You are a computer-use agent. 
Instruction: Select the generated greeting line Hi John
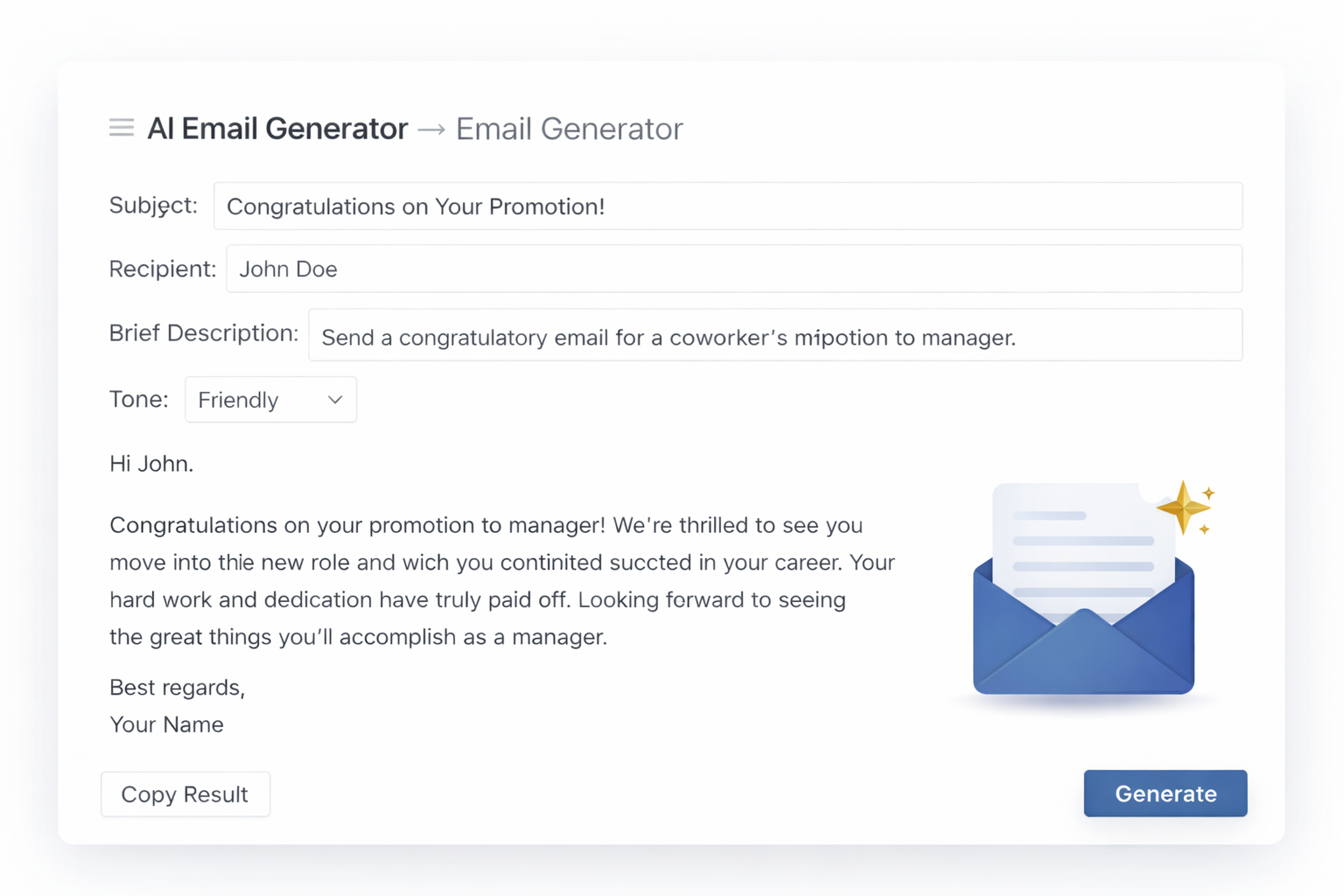(x=150, y=463)
